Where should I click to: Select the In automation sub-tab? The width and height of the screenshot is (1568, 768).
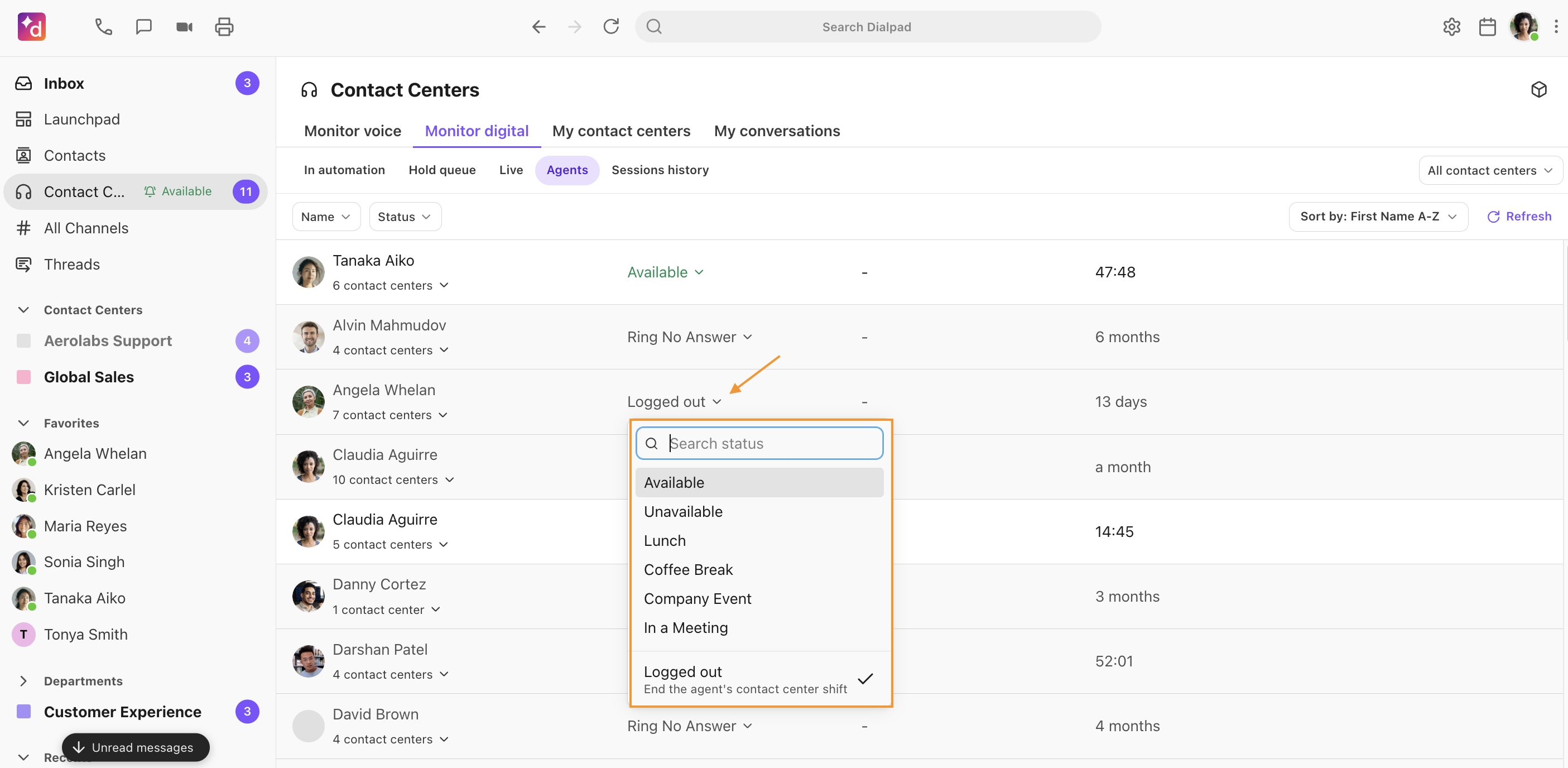coord(344,170)
